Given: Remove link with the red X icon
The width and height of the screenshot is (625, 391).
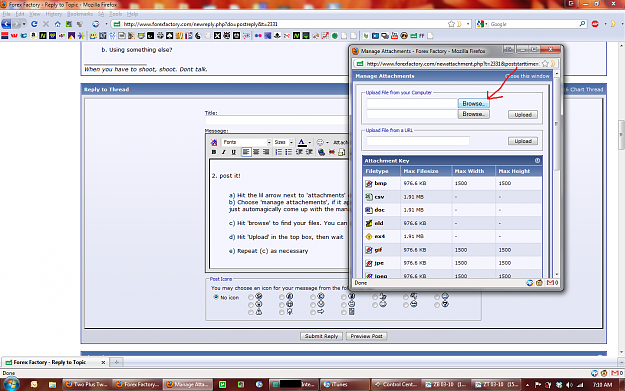Looking at the screenshot, I should 332,152.
